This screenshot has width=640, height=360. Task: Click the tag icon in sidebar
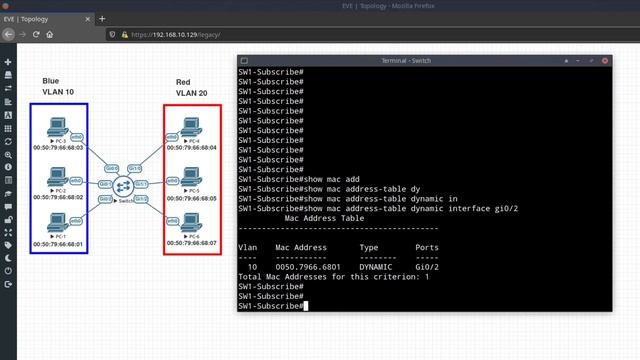point(8,245)
